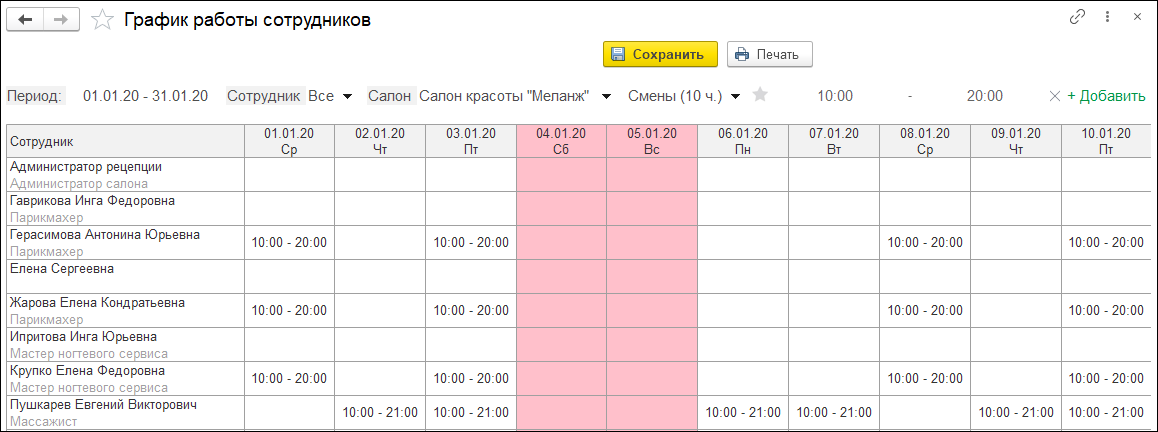Open the Смены (10 ч.) dropdown
This screenshot has width=1158, height=432.
[x=735, y=97]
